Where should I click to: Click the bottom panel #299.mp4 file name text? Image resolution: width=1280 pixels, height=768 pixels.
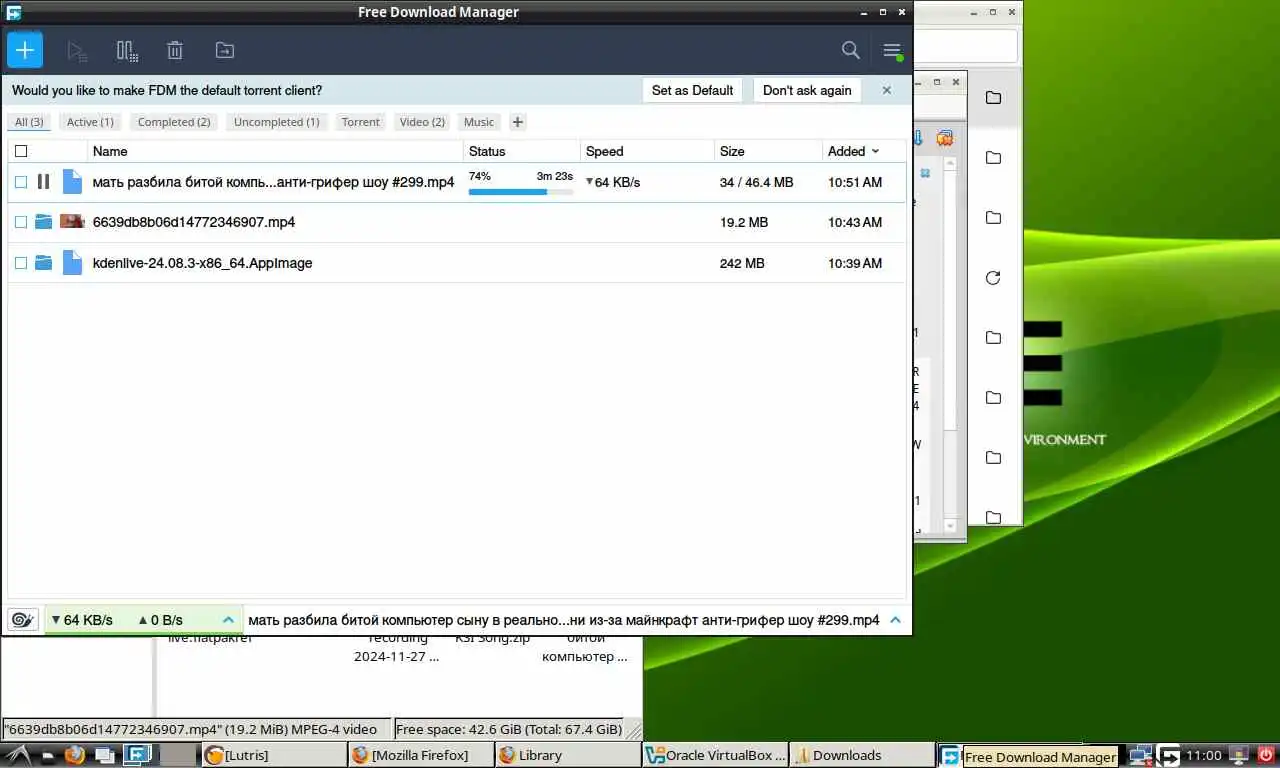pyautogui.click(x=564, y=620)
